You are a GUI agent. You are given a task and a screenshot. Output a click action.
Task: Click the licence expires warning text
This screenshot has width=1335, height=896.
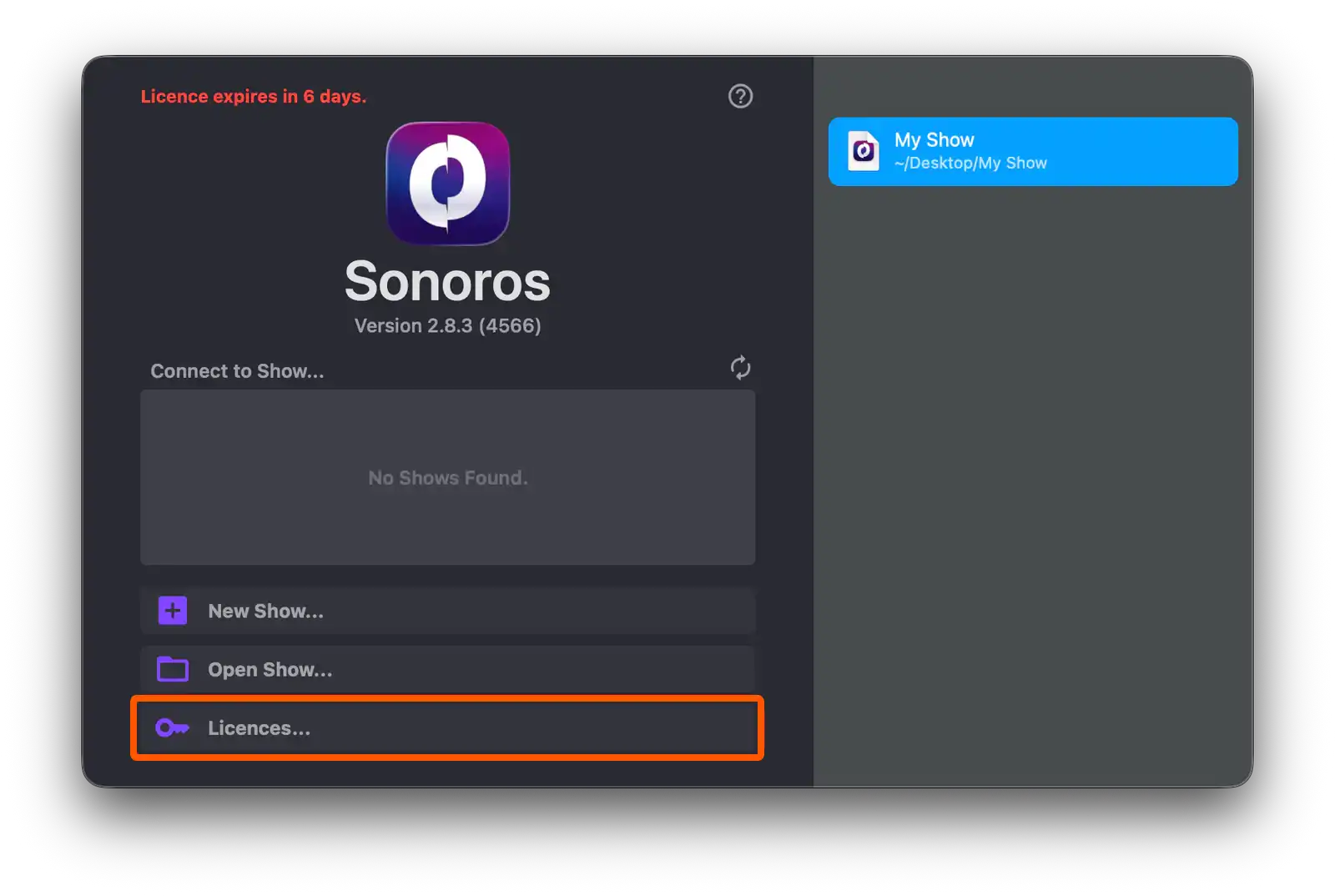coord(254,96)
